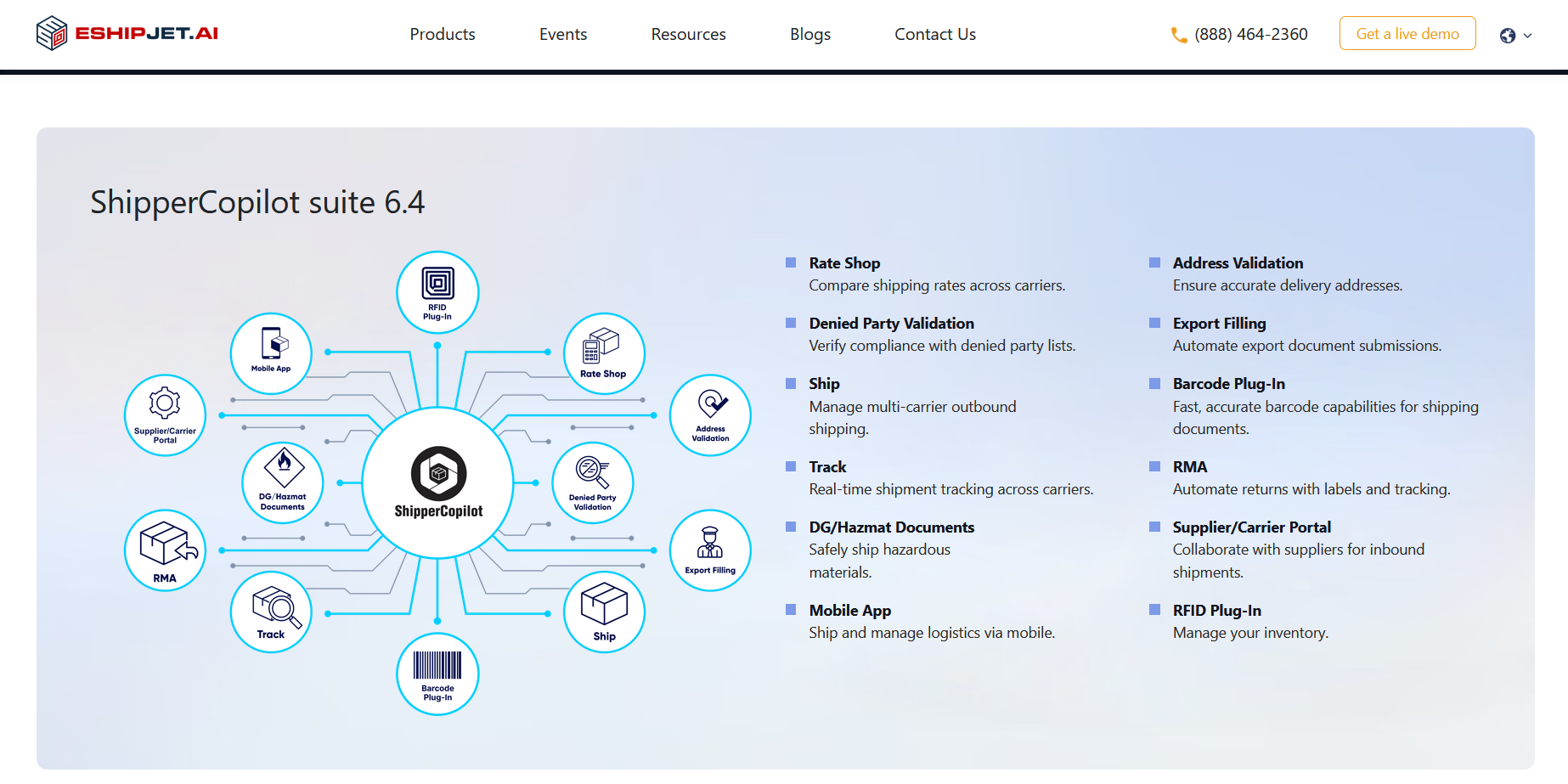The image size is (1568, 784).
Task: Click the Supplier/Carrier Portal list heading
Action: pos(1251,527)
